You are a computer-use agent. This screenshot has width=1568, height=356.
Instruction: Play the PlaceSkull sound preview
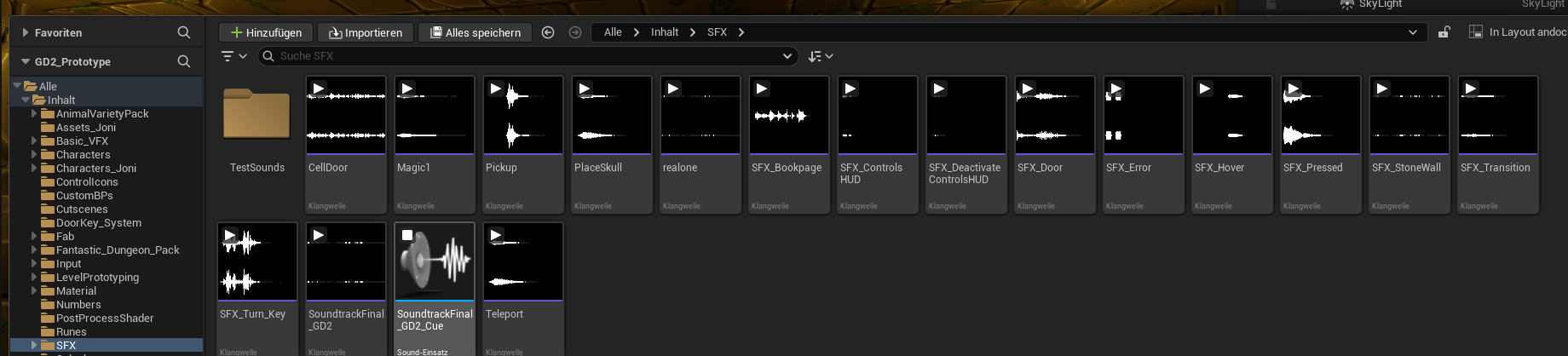(x=584, y=89)
